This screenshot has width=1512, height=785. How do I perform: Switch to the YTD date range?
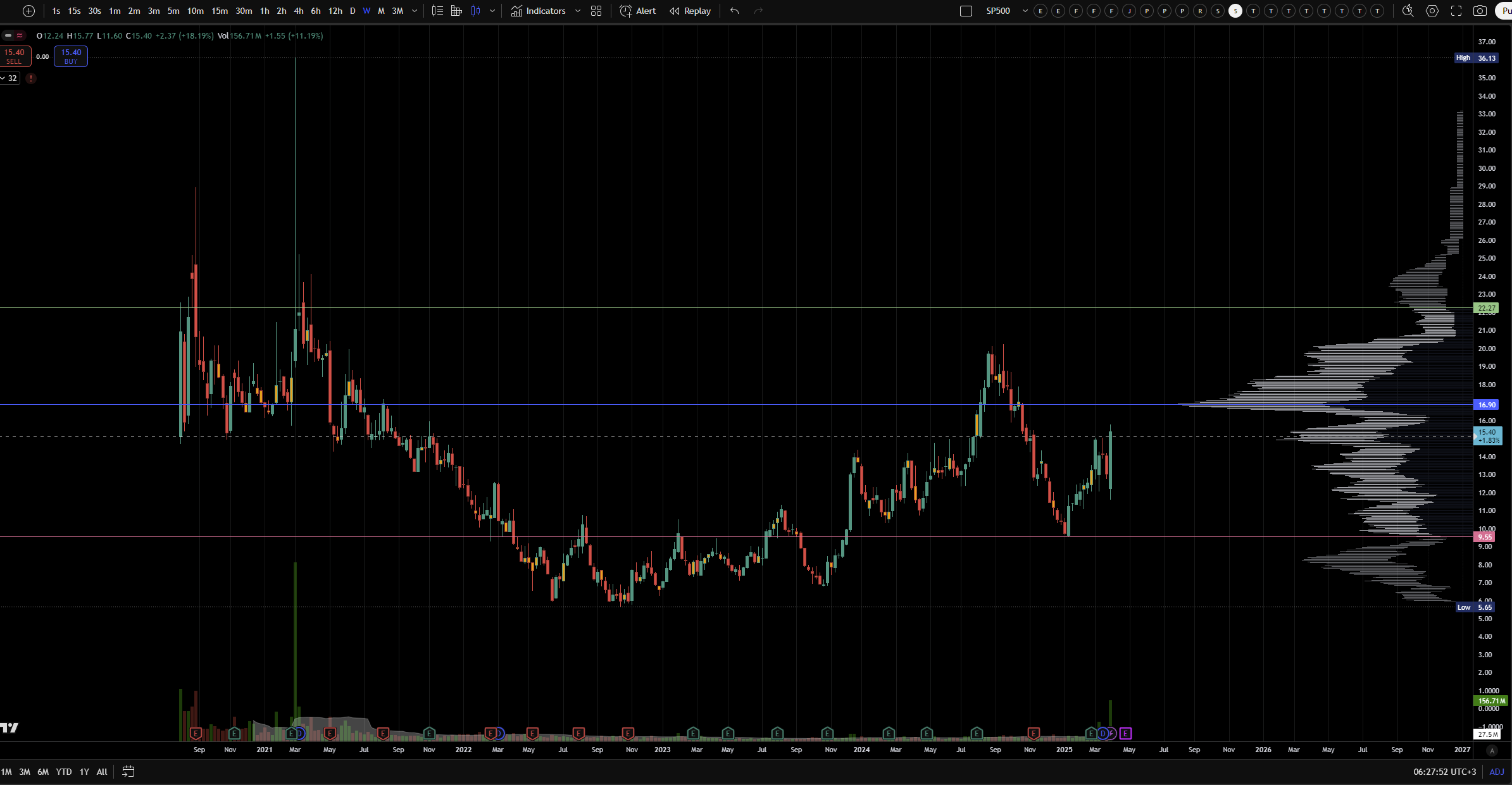click(x=64, y=772)
